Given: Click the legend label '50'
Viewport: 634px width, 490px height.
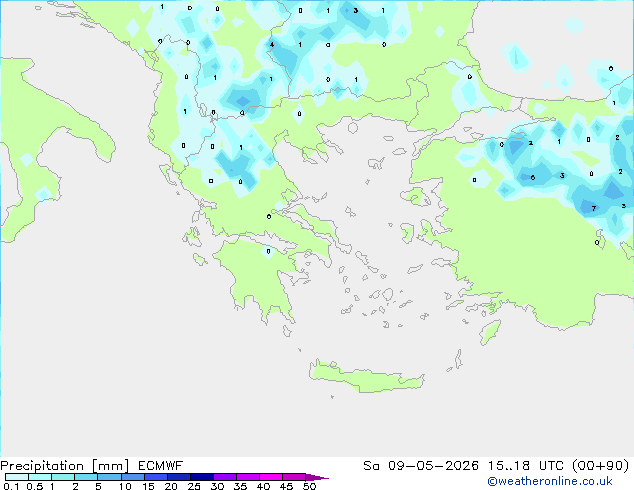Looking at the screenshot, I should pyautogui.click(x=309, y=486).
